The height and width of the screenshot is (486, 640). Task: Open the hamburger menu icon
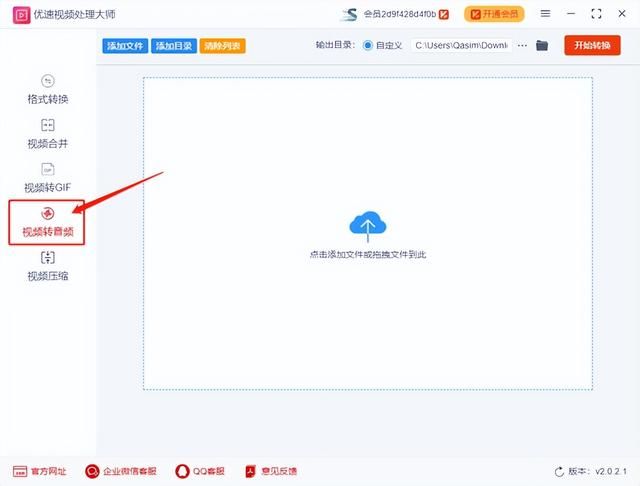(545, 14)
